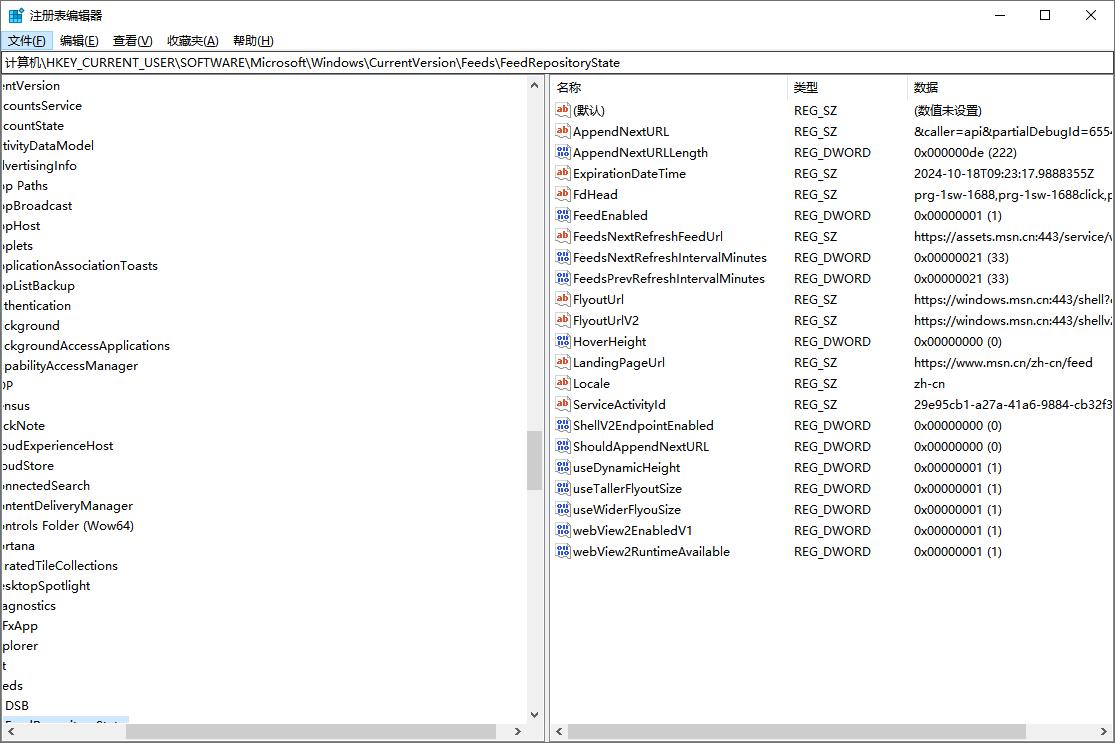Select the icon next to FeedEnabled

tap(563, 215)
